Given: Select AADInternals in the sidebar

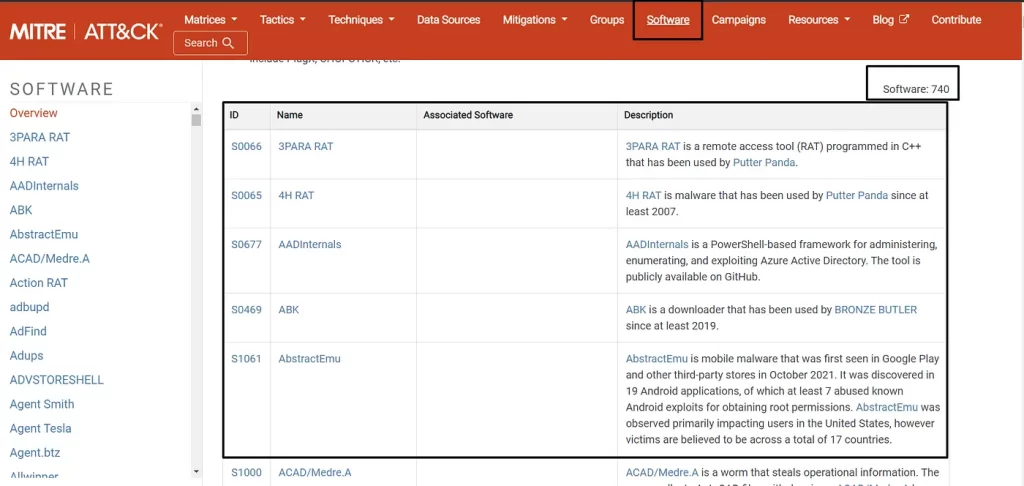Looking at the screenshot, I should [x=44, y=186].
